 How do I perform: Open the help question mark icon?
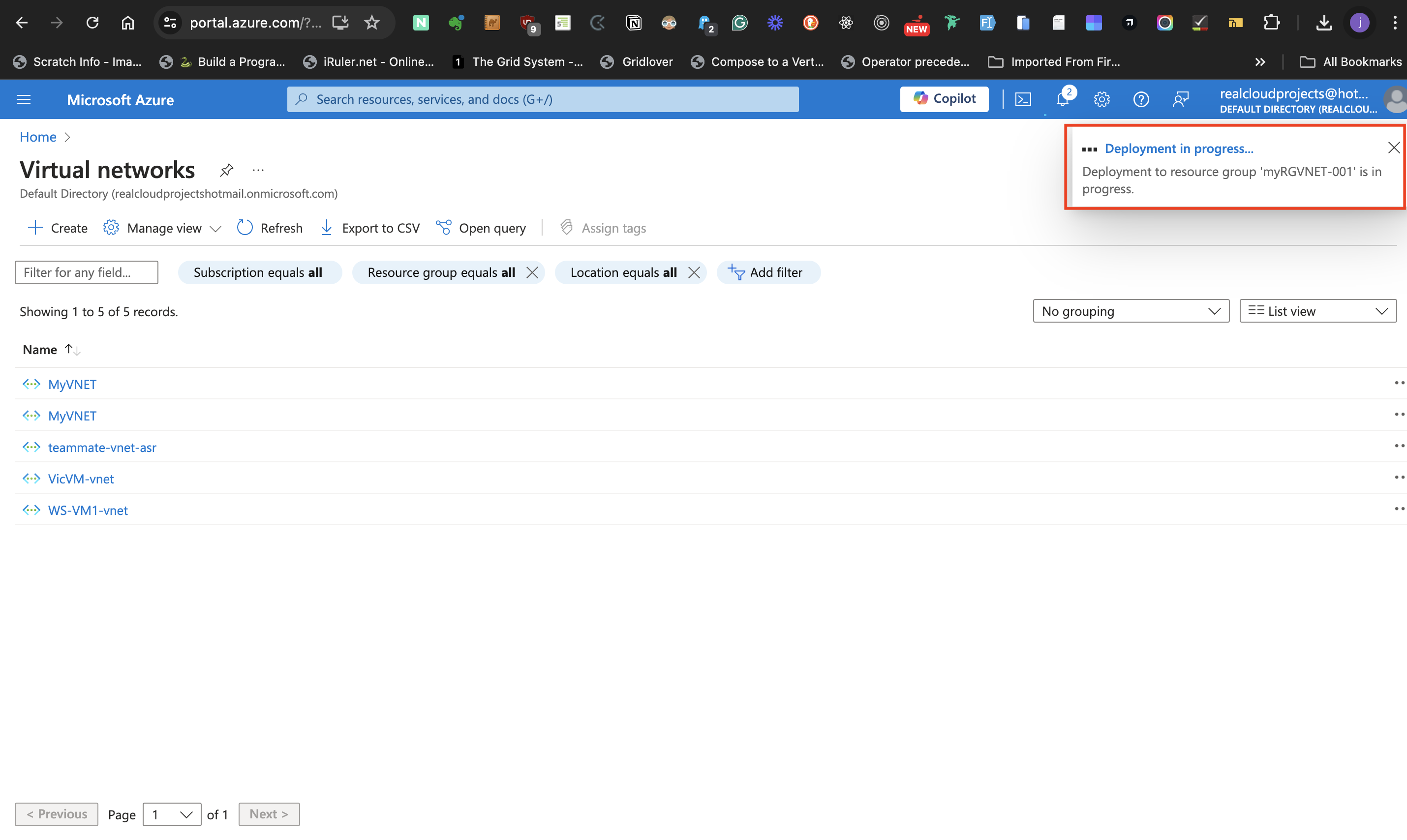pyautogui.click(x=1140, y=100)
